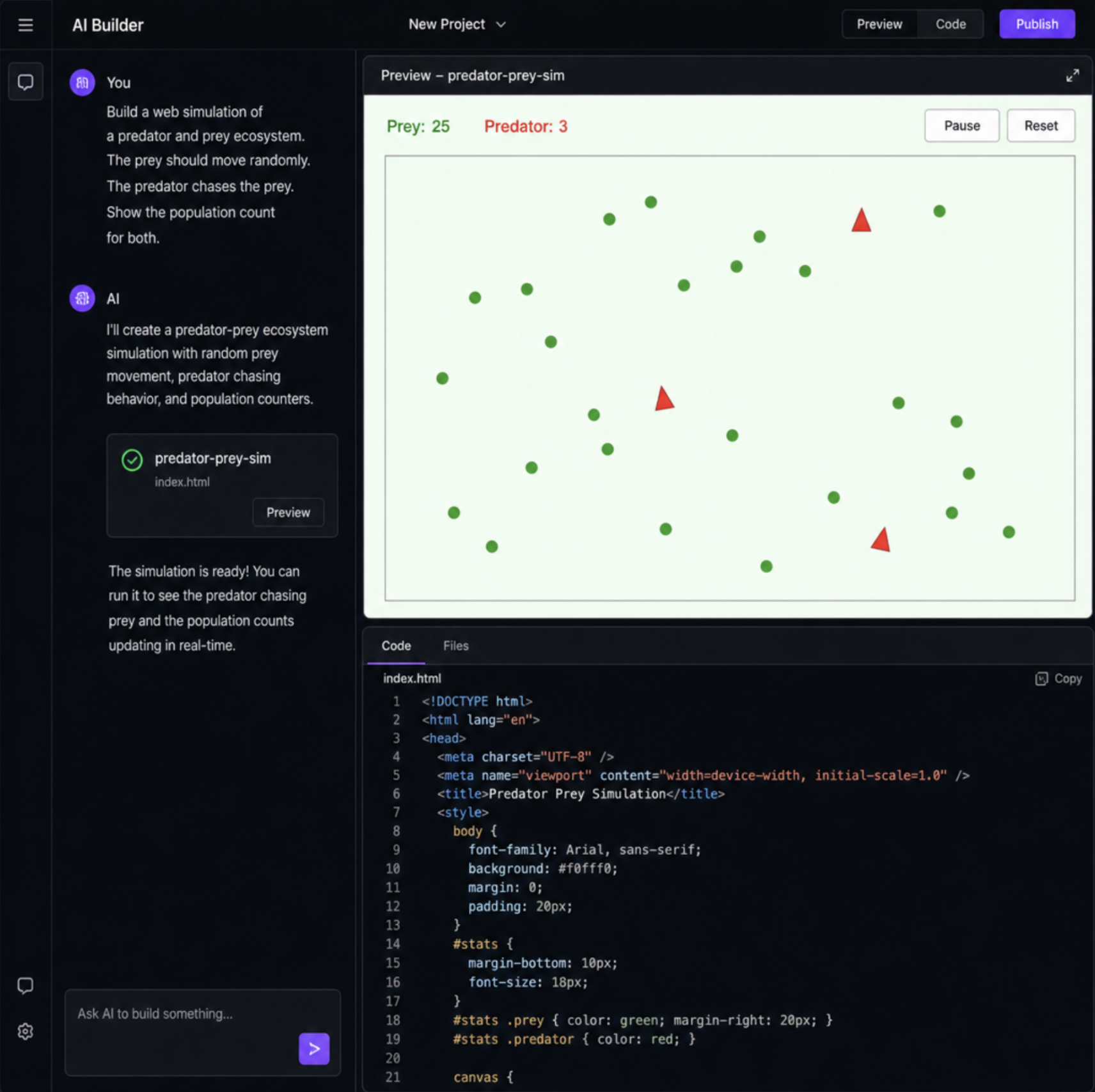Image resolution: width=1095 pixels, height=1092 pixels.
Task: Click the copy icon beside Copy
Action: (1041, 678)
